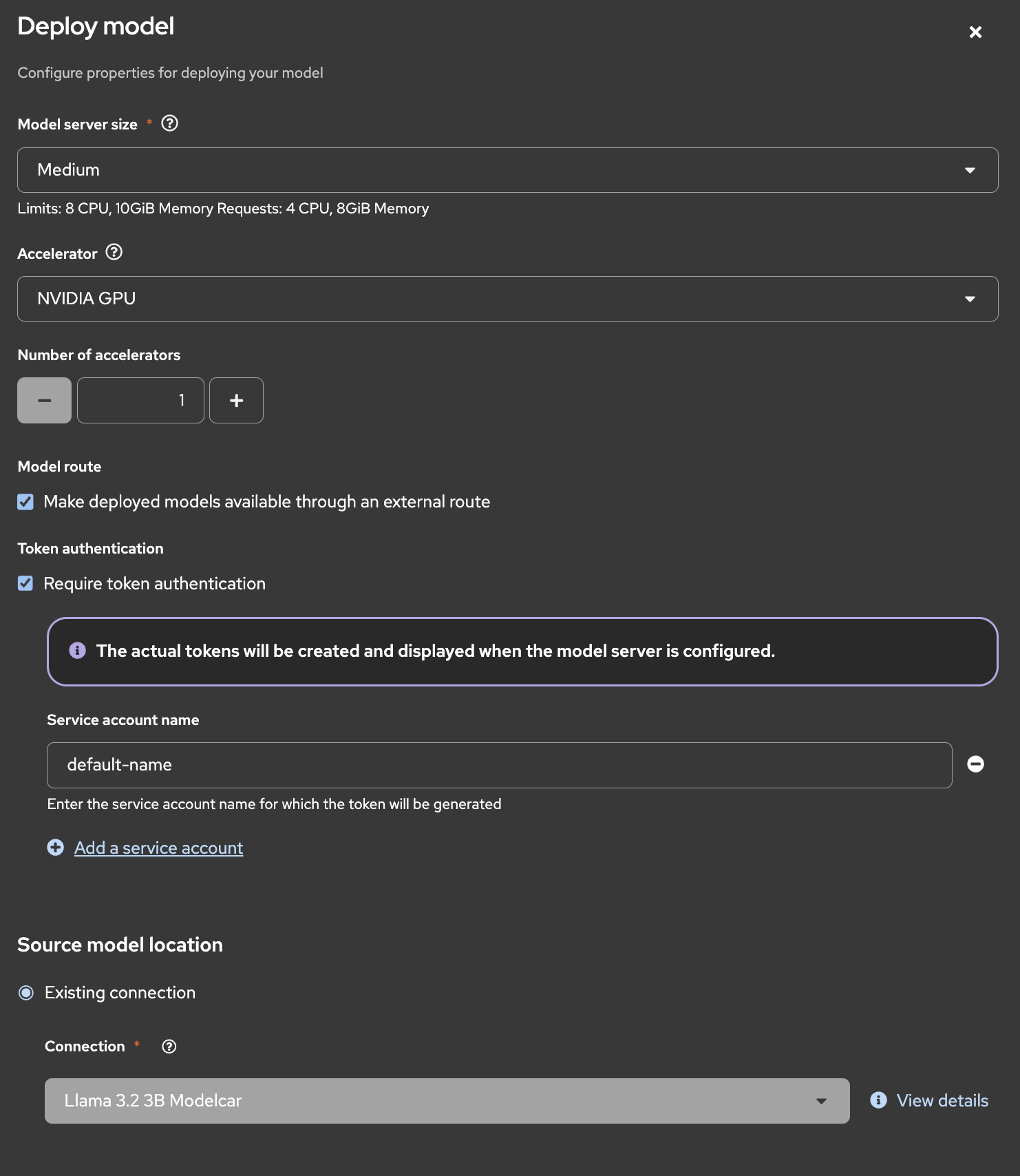Click the info icon in the tokens alert
Image resolution: width=1020 pixels, height=1176 pixels.
click(78, 651)
